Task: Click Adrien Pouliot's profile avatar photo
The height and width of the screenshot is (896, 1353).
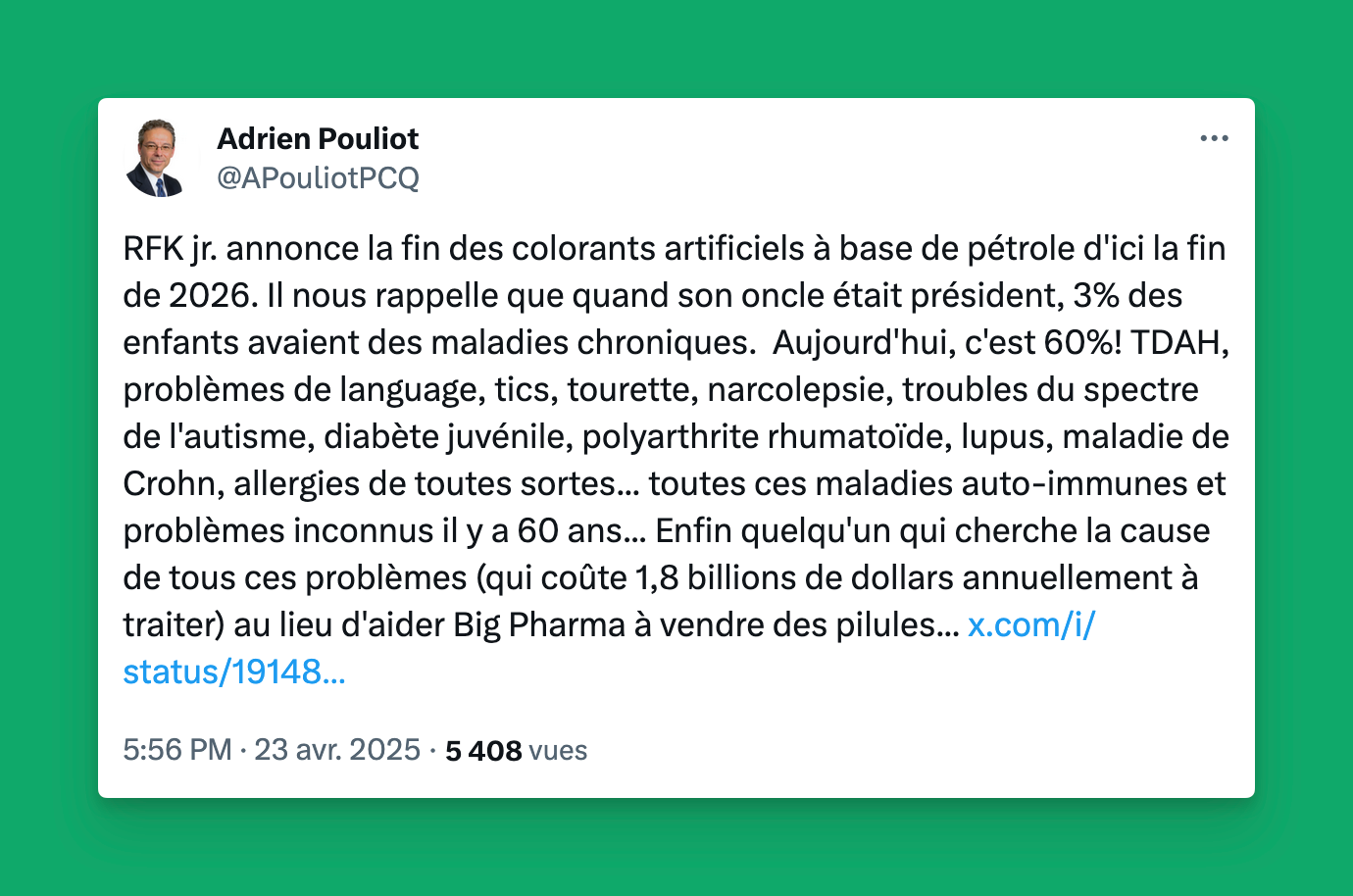Action: pyautogui.click(x=156, y=158)
